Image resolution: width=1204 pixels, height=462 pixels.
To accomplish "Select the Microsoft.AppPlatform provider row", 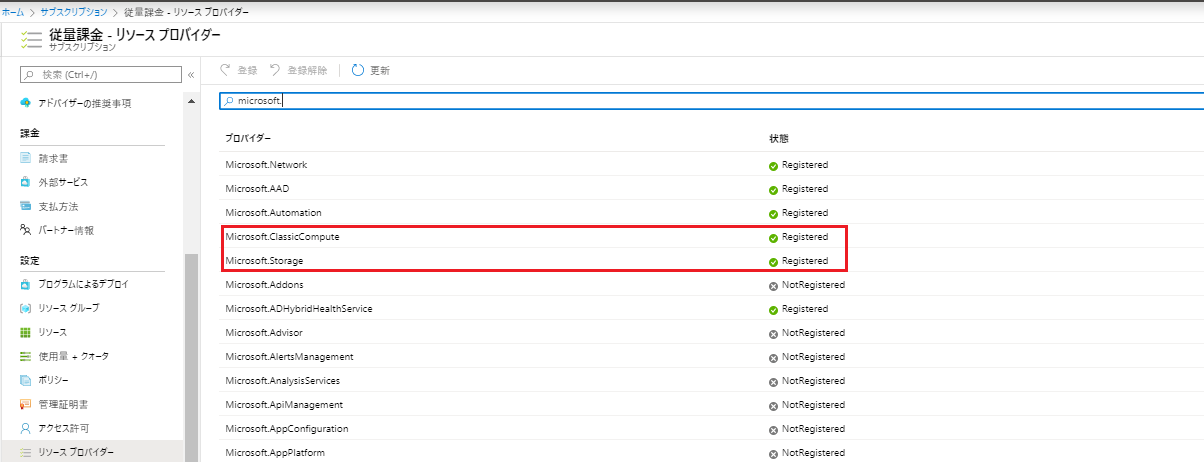I will 712,452.
